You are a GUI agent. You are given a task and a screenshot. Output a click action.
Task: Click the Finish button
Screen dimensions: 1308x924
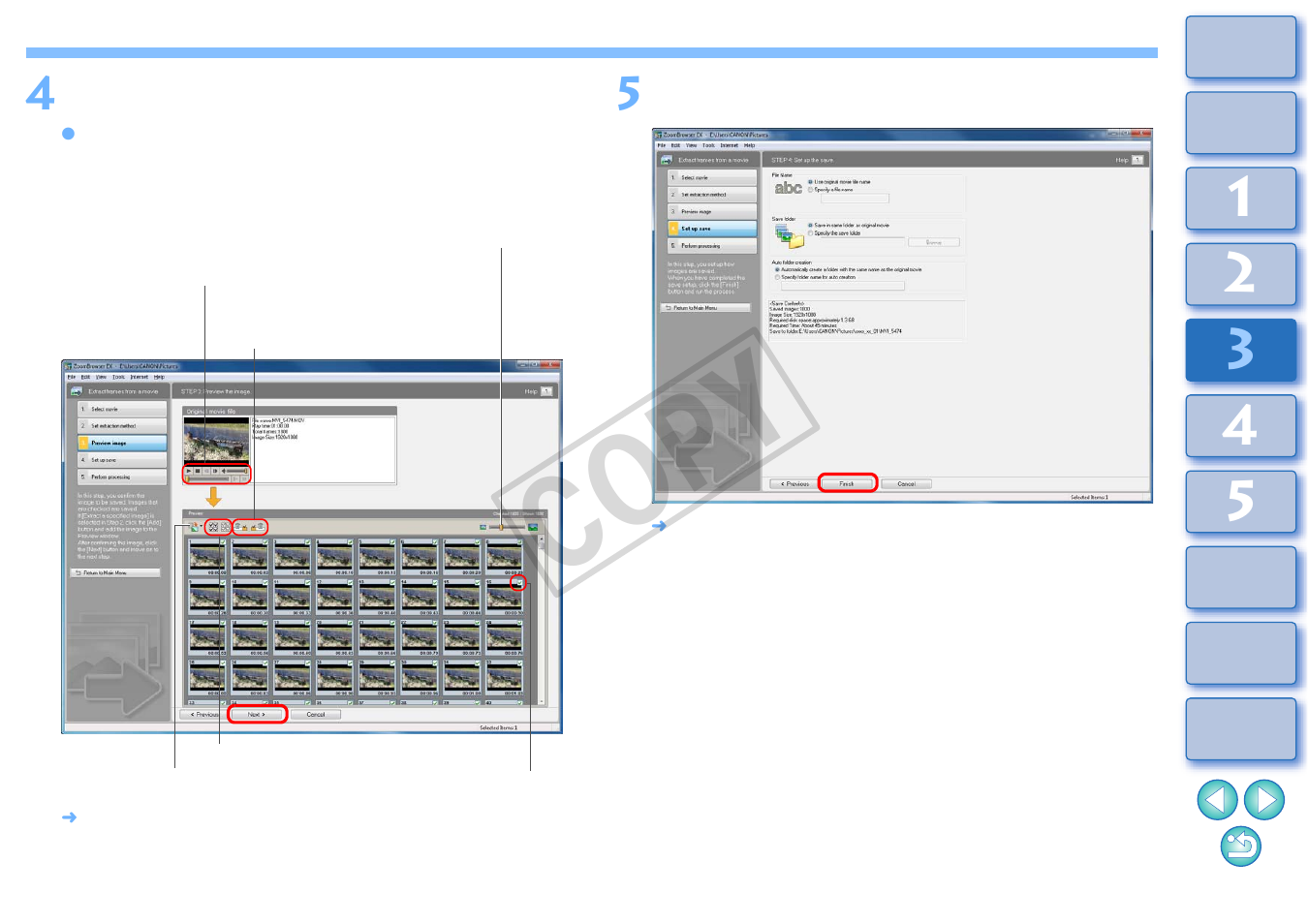(847, 483)
